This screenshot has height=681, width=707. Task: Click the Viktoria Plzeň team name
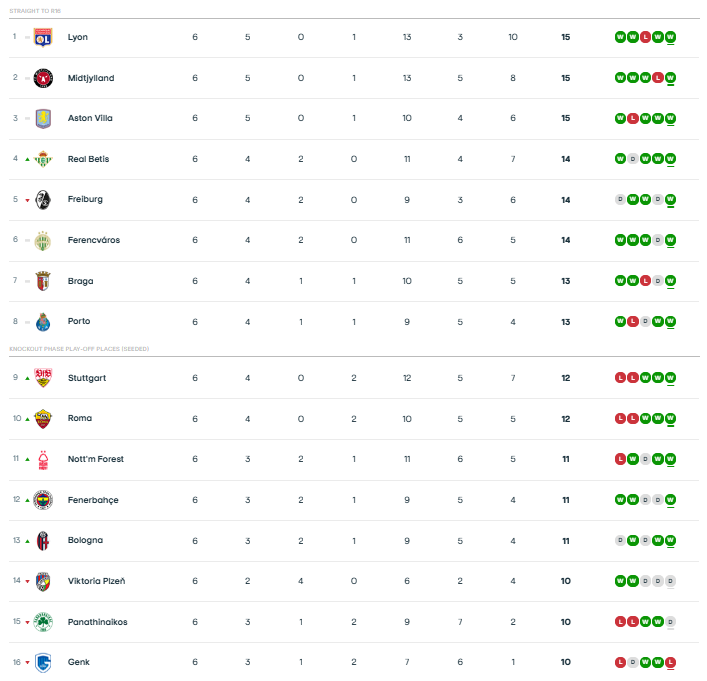[96, 581]
